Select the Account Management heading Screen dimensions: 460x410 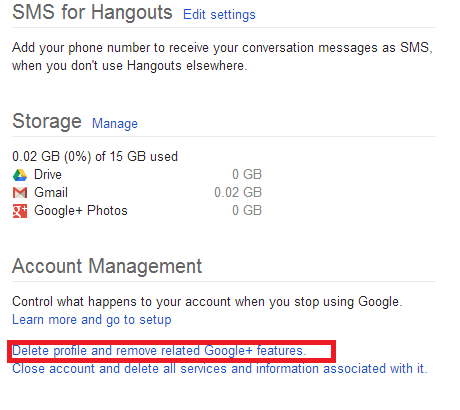click(x=107, y=266)
